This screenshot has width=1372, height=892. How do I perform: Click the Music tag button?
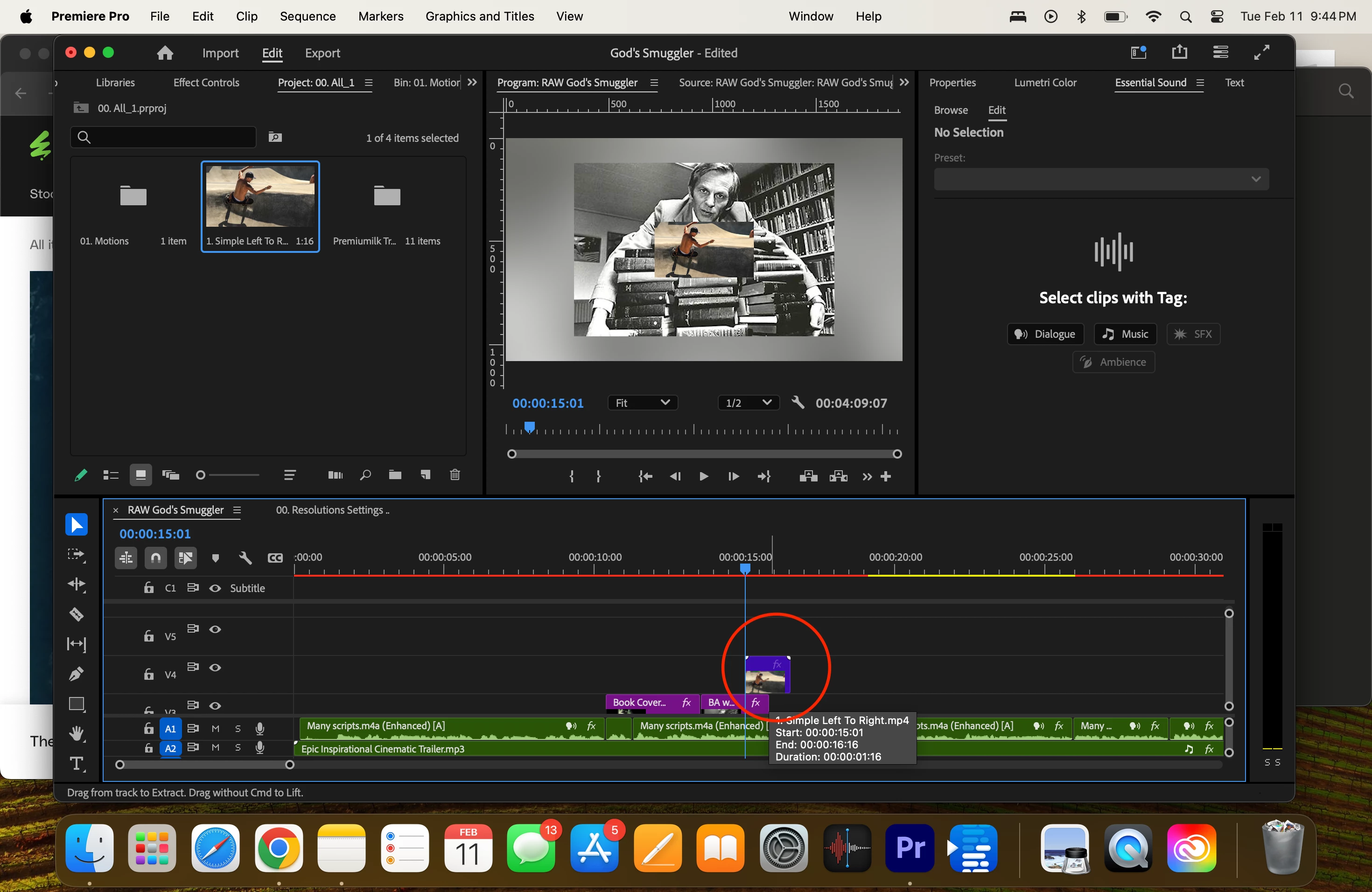click(1125, 334)
